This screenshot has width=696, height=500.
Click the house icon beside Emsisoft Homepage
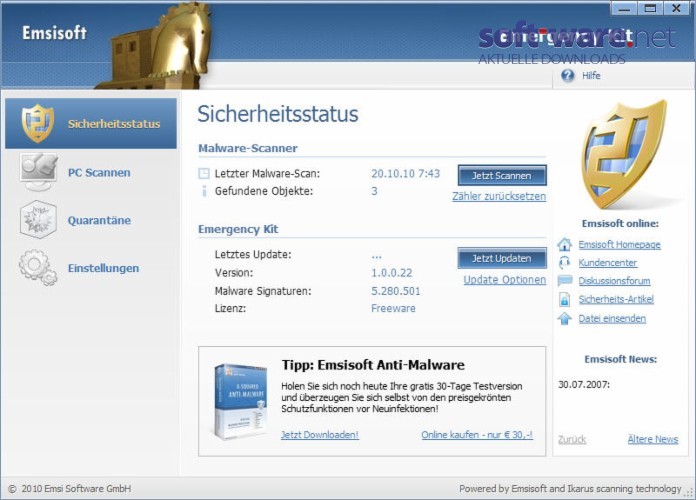pyautogui.click(x=565, y=244)
